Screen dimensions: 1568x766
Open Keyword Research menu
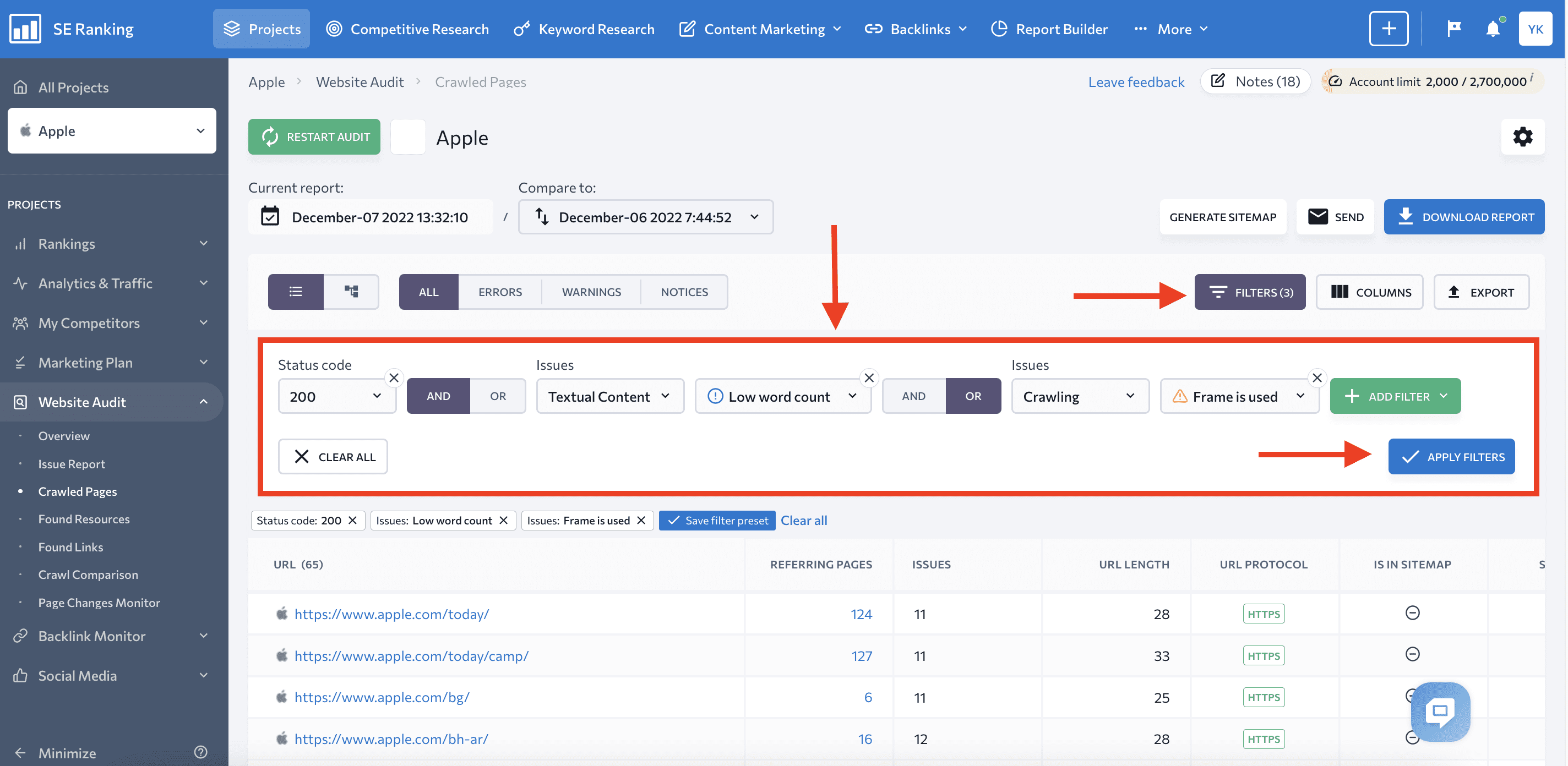click(584, 29)
